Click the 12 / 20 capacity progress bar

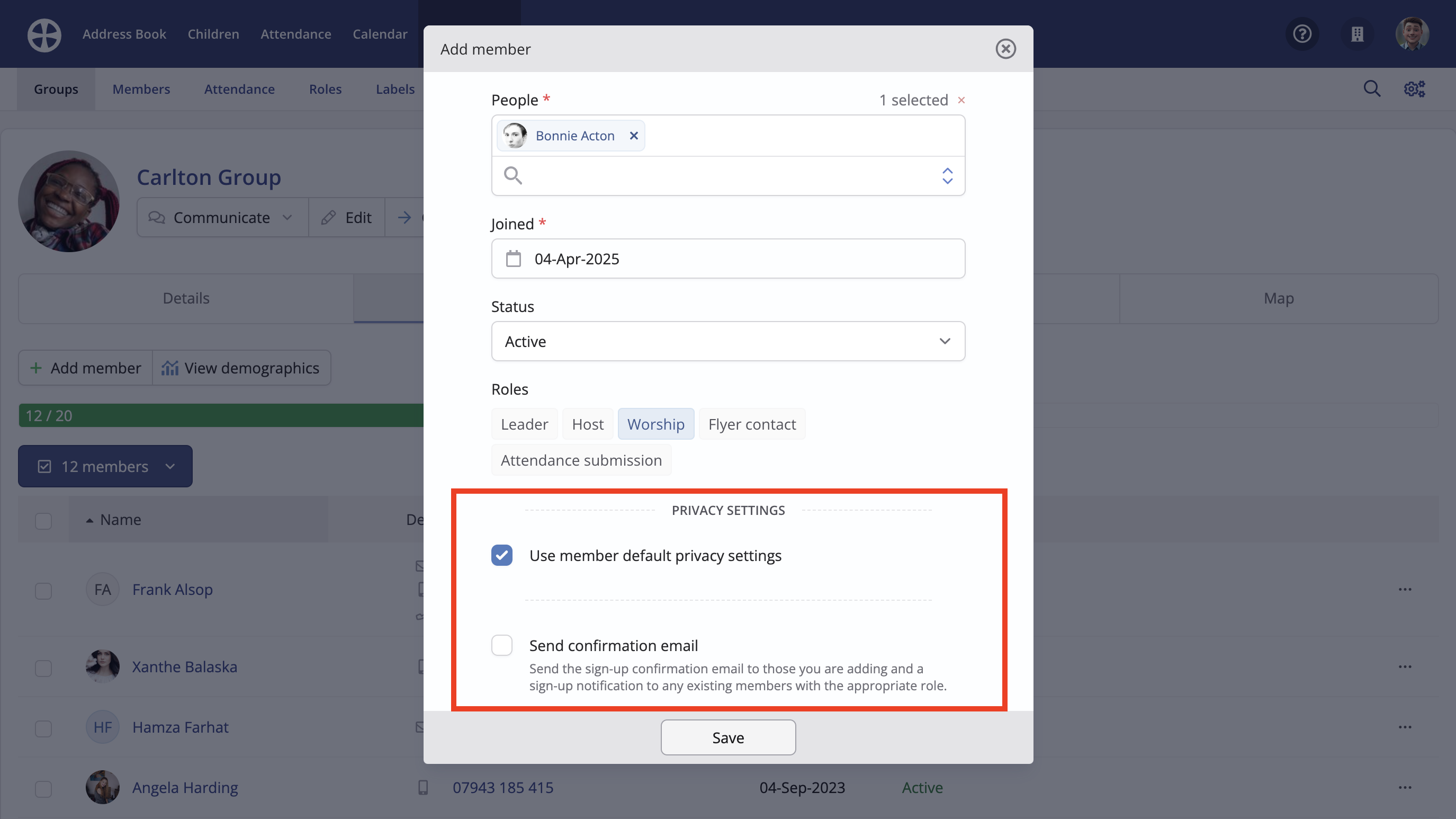(x=221, y=415)
